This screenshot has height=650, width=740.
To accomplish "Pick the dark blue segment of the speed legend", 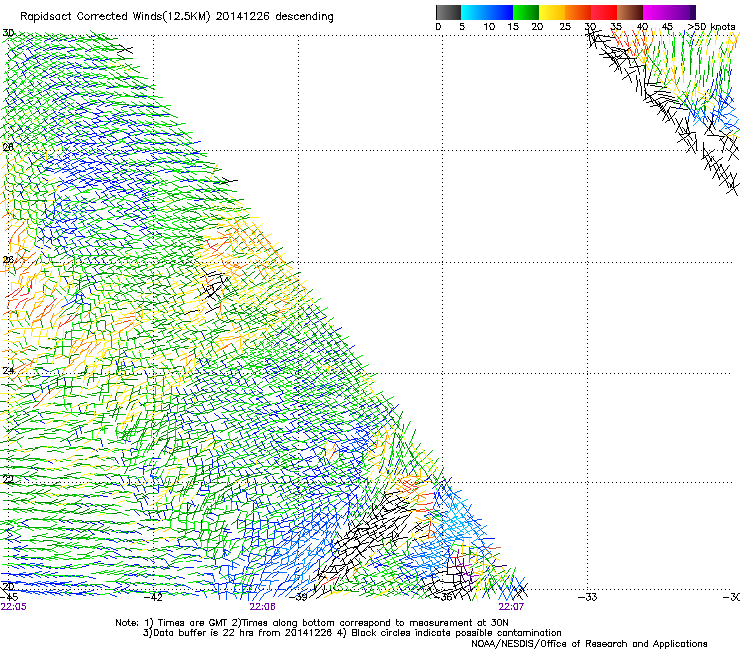I will (x=500, y=12).
